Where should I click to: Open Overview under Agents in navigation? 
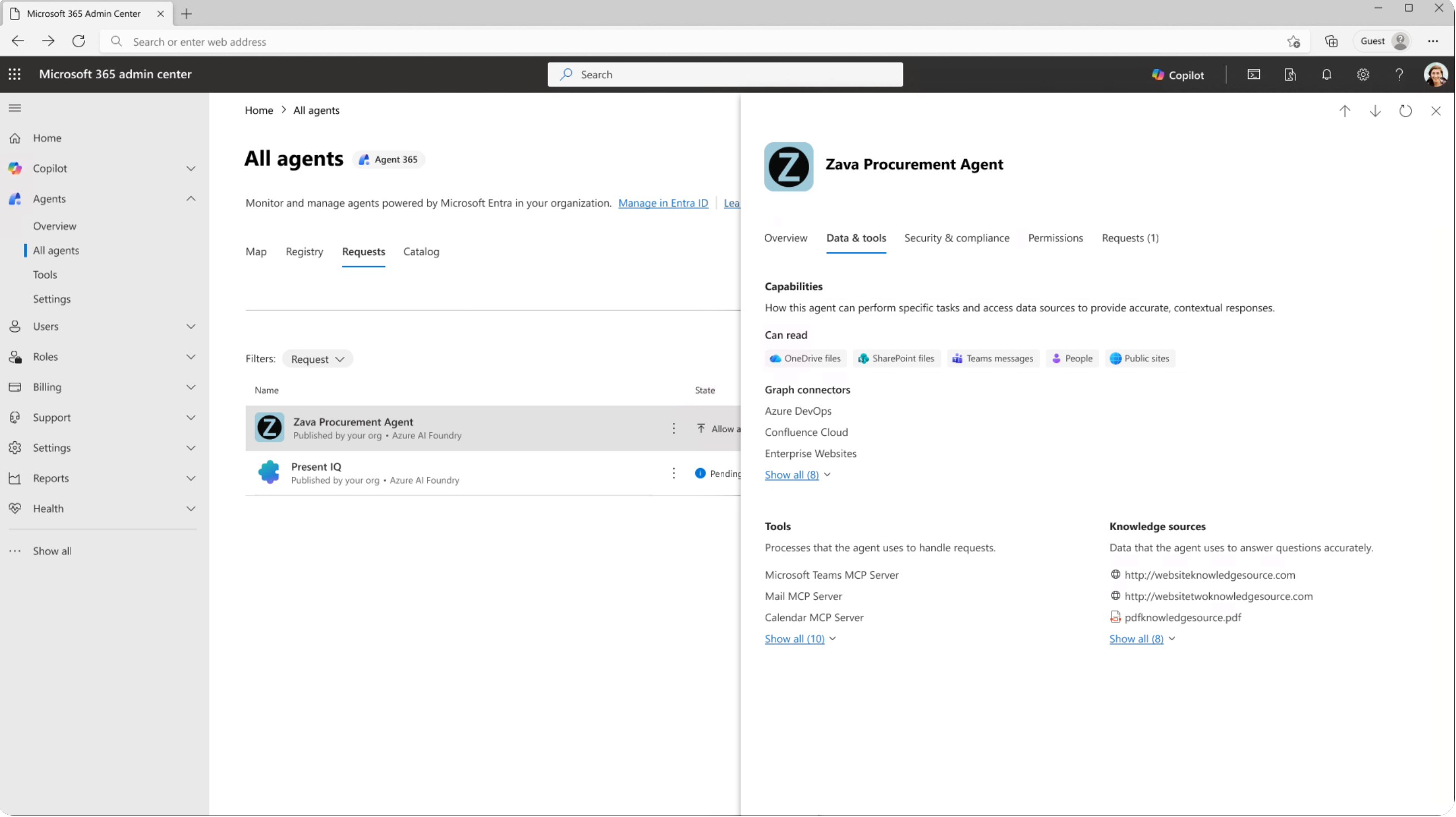coord(54,226)
